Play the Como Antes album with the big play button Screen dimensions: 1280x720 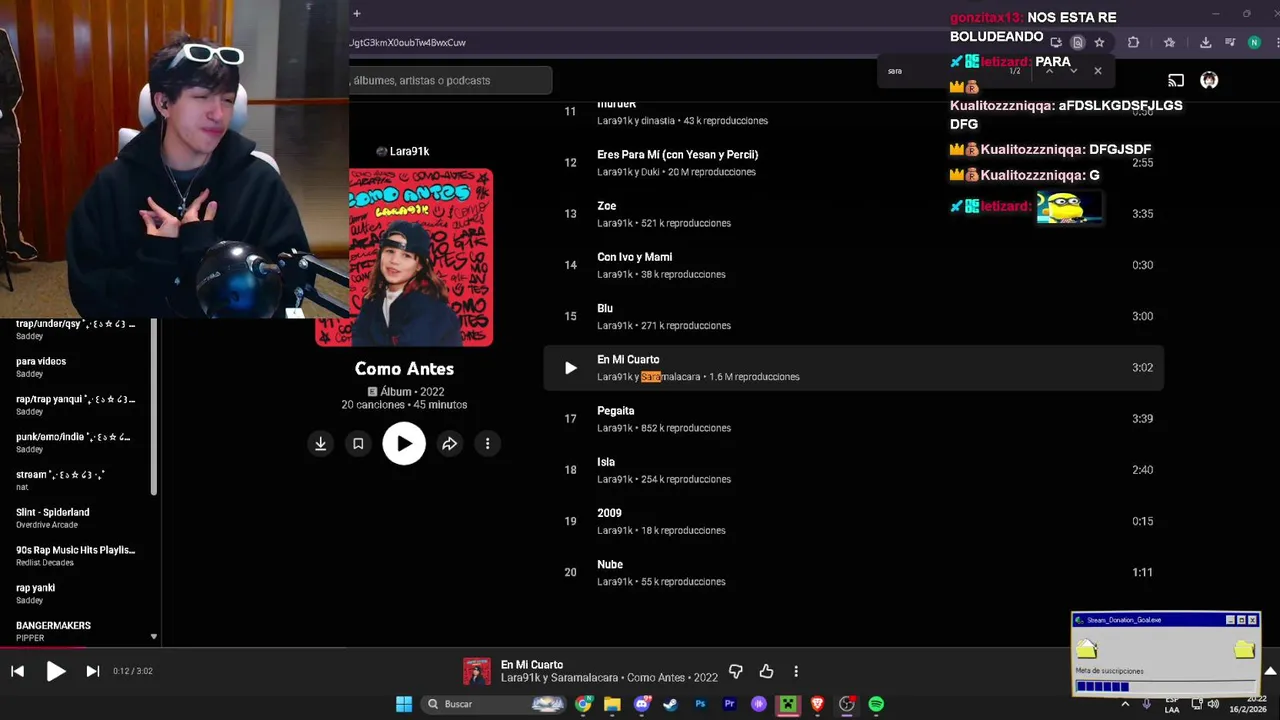tap(404, 444)
